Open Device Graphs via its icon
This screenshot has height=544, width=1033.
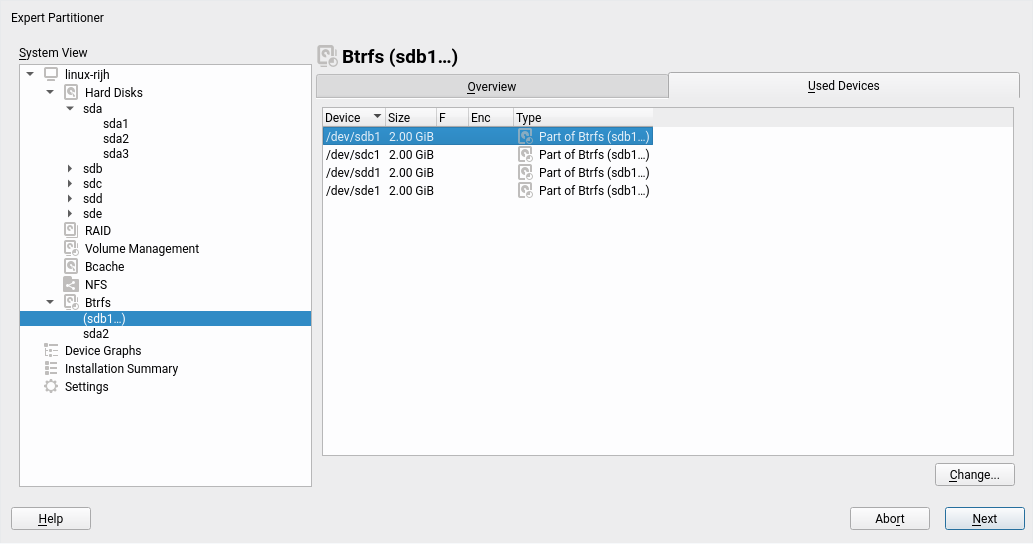51,351
